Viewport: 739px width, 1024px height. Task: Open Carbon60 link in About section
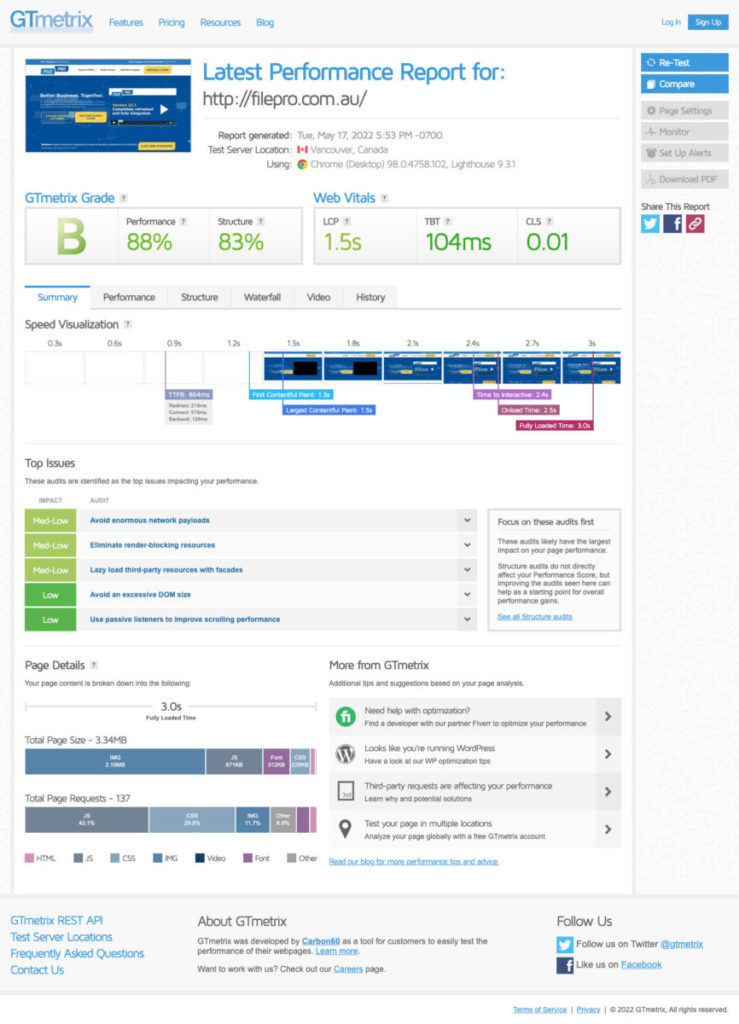(x=321, y=941)
